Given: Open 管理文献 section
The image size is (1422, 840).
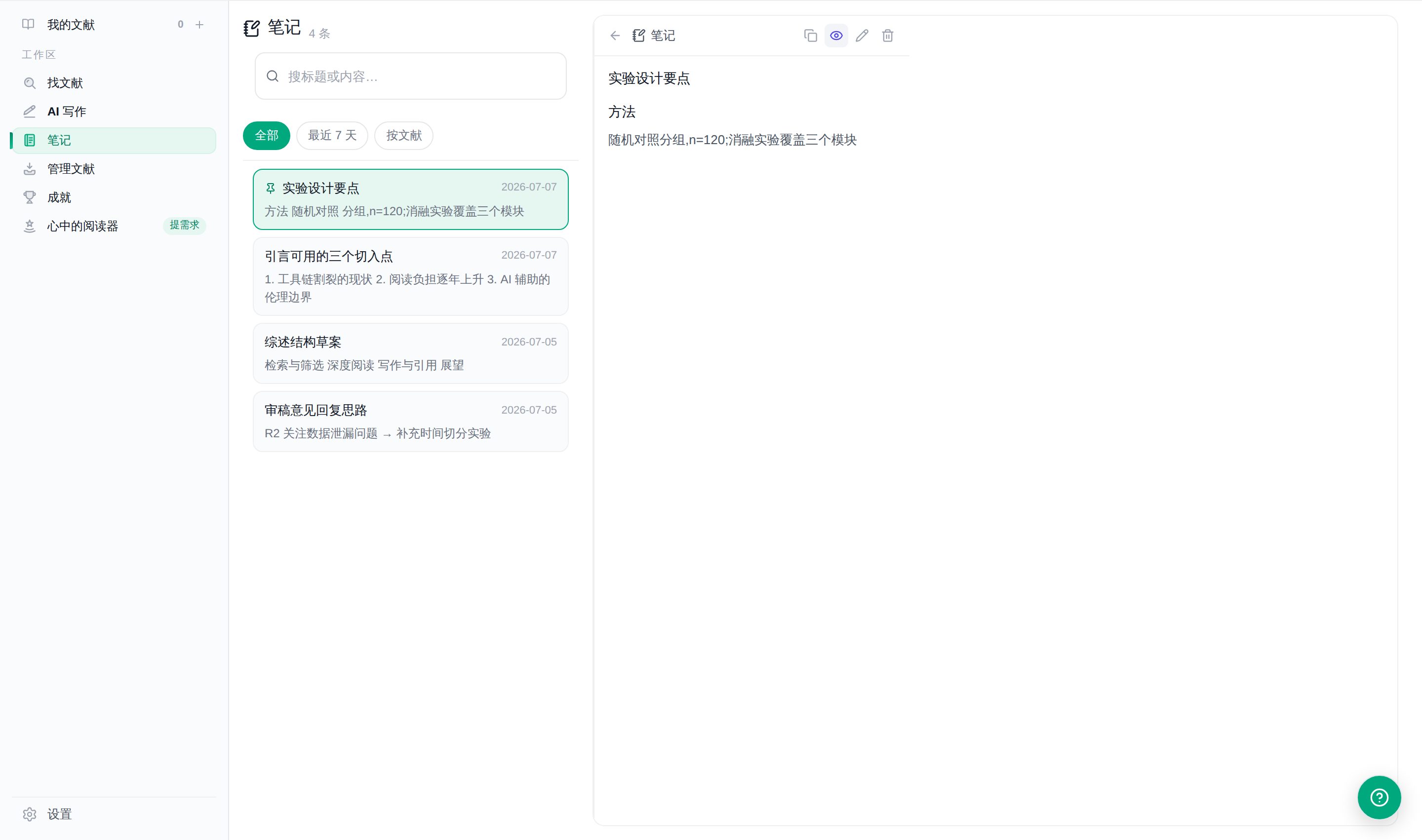Looking at the screenshot, I should [114, 169].
